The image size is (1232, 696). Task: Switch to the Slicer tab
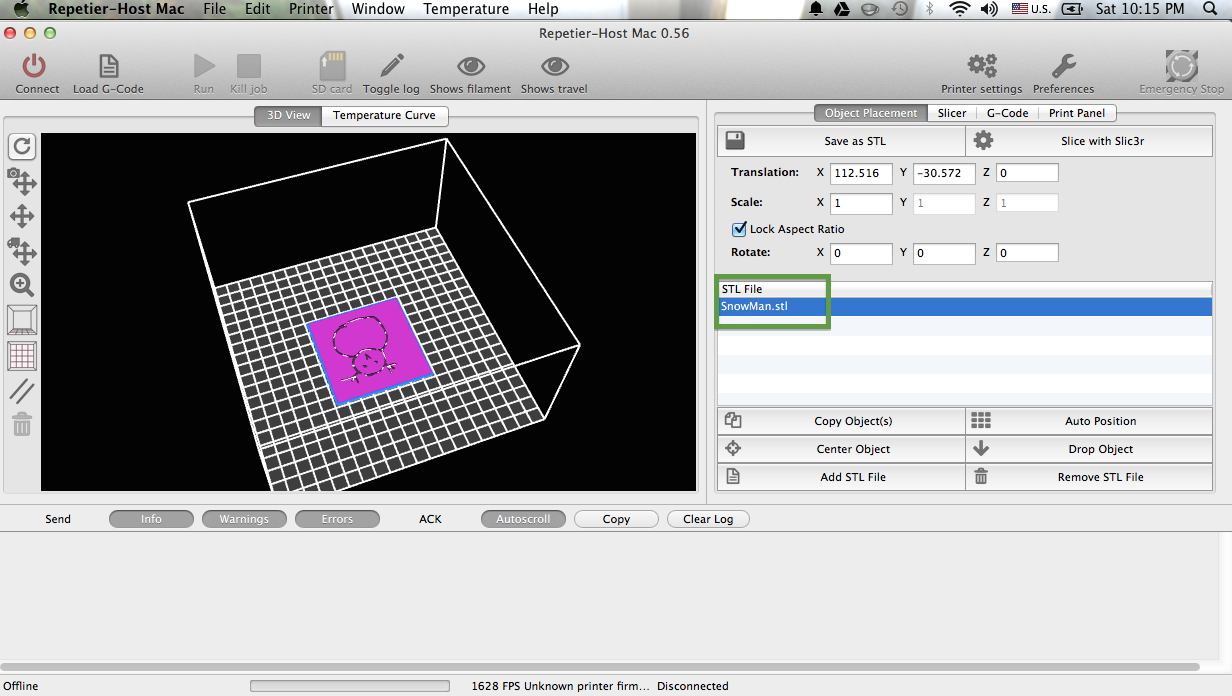point(952,113)
